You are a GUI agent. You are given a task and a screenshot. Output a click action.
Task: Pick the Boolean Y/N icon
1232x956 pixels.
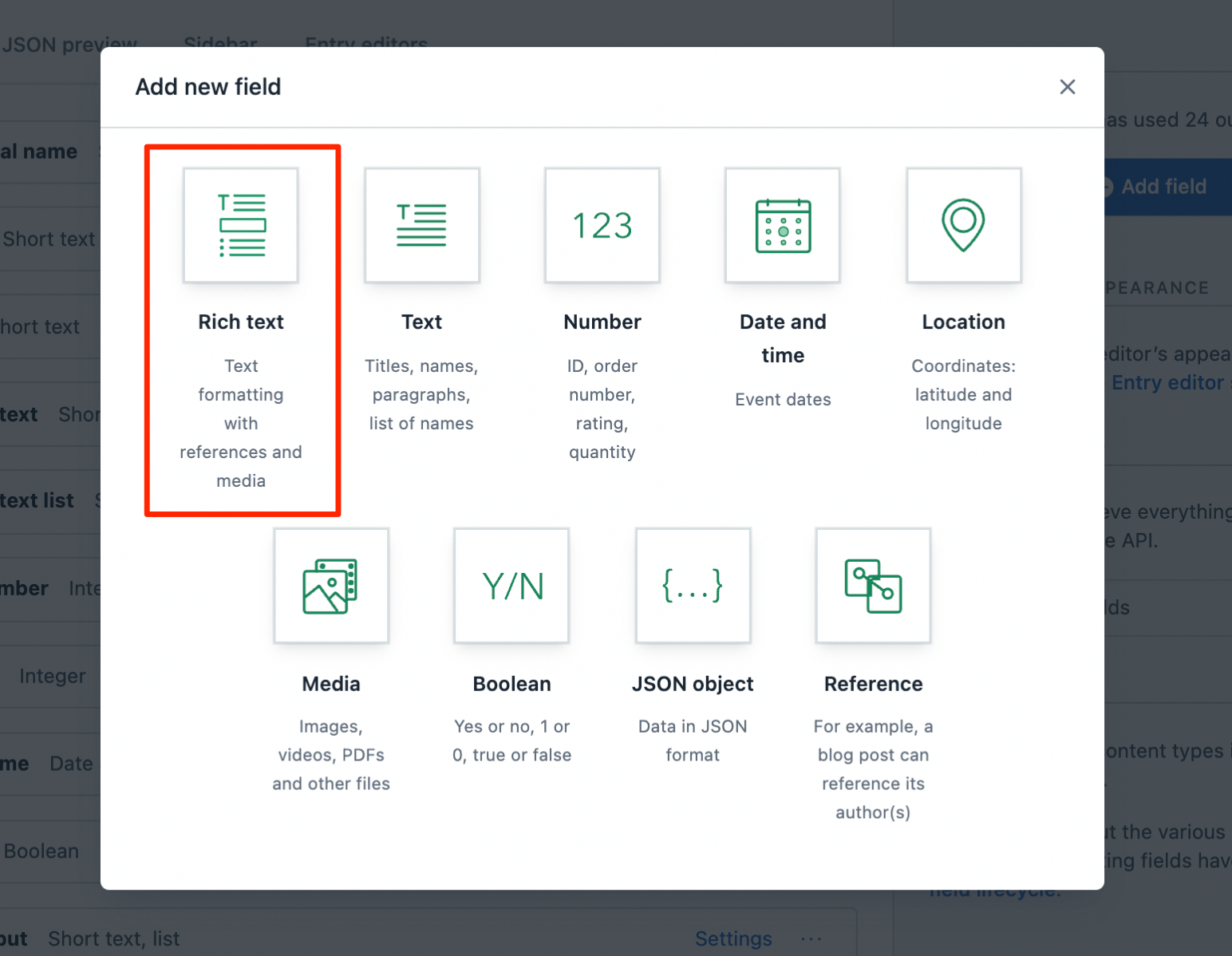point(511,586)
